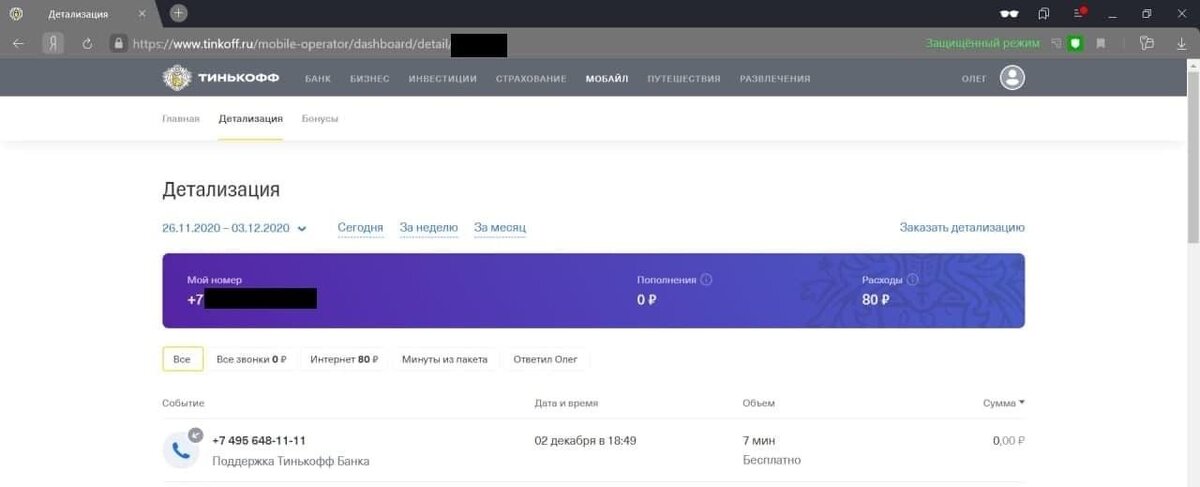1200x487 pixels.
Task: Filter period by За месяц
Action: point(500,228)
